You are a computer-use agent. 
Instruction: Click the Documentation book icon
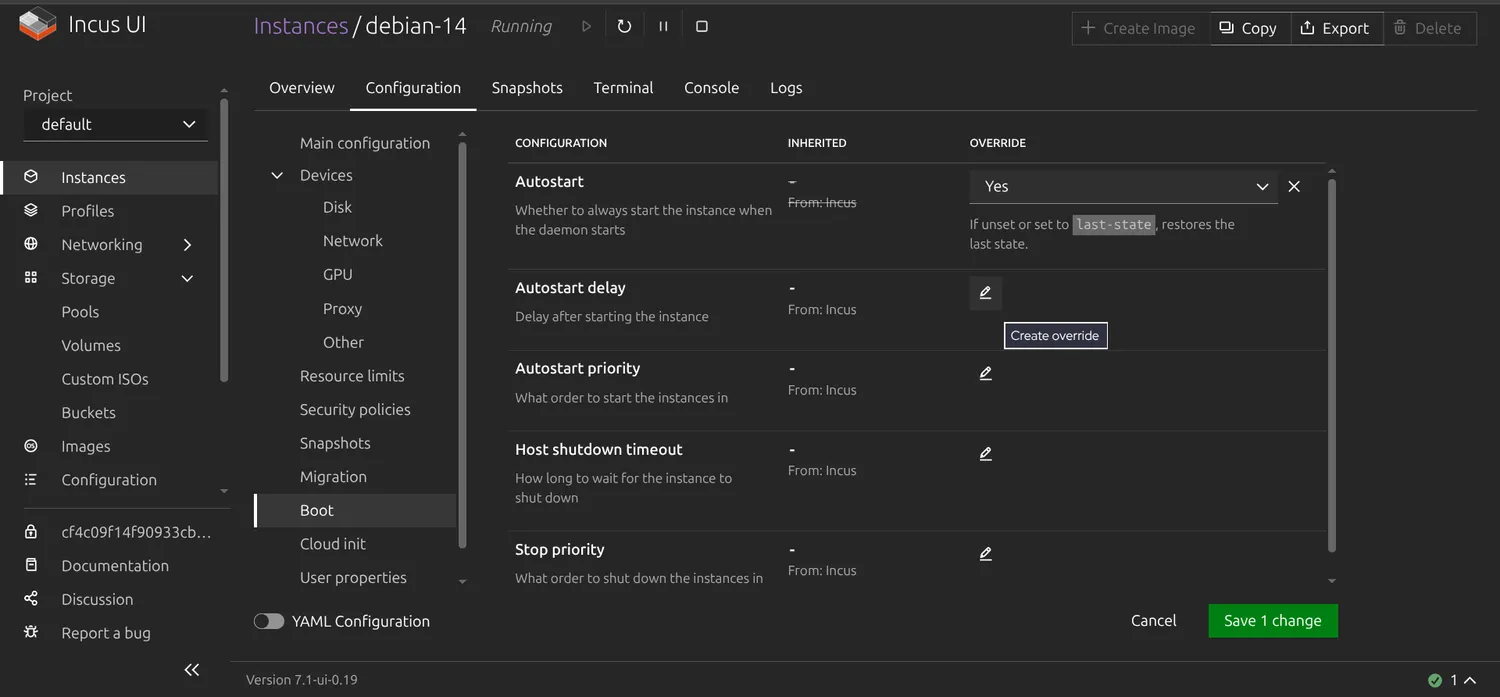[31, 565]
